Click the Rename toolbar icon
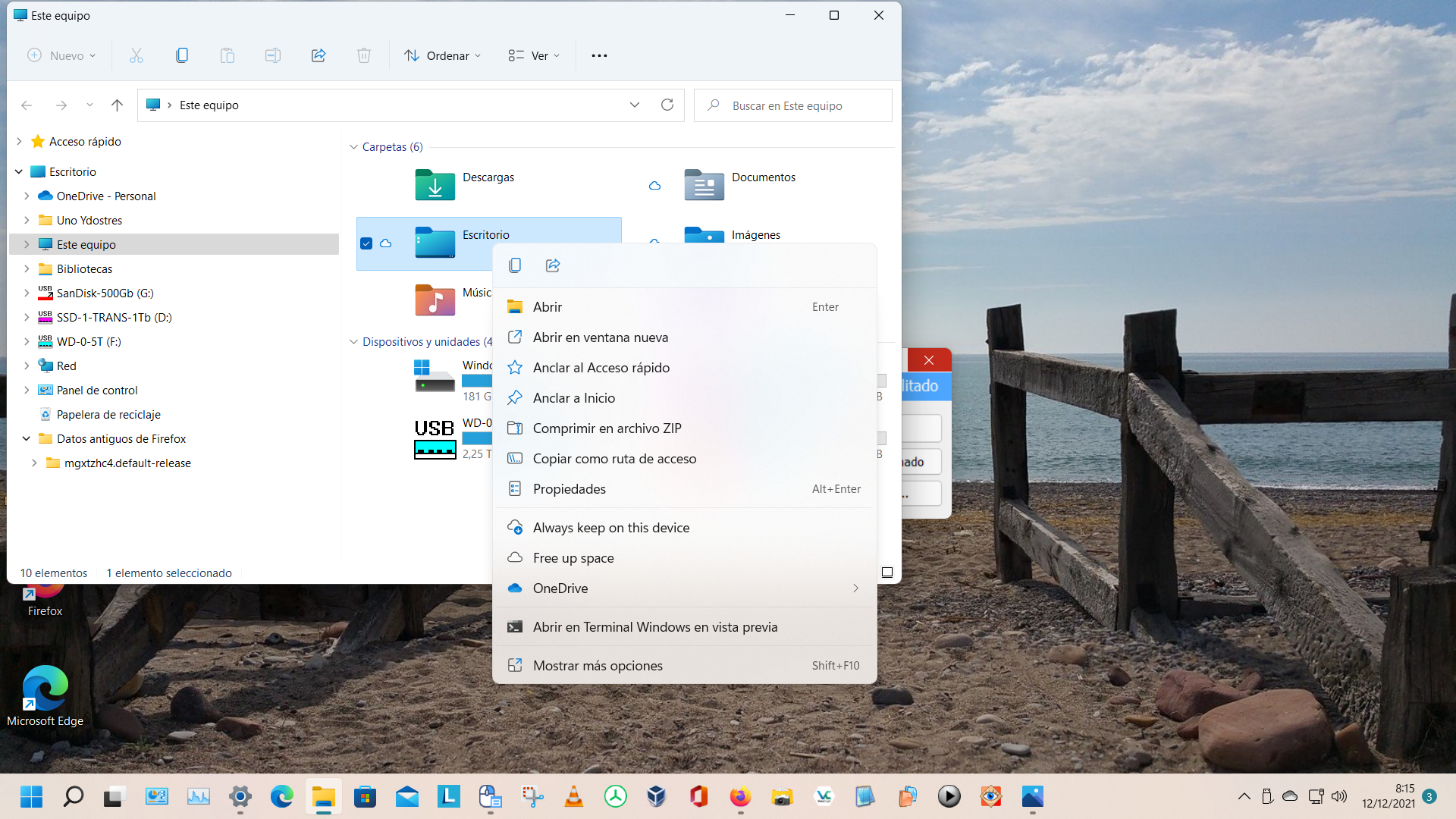 click(x=273, y=55)
